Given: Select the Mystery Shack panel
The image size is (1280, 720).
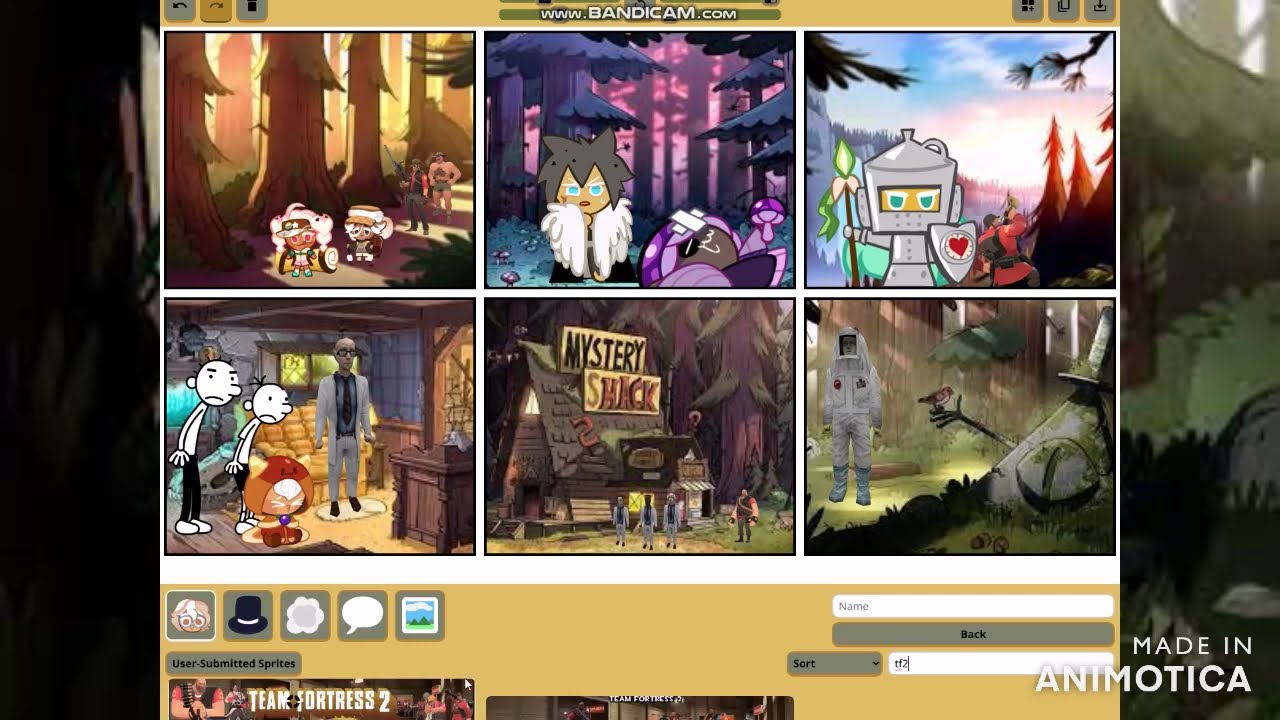Looking at the screenshot, I should click(640, 427).
